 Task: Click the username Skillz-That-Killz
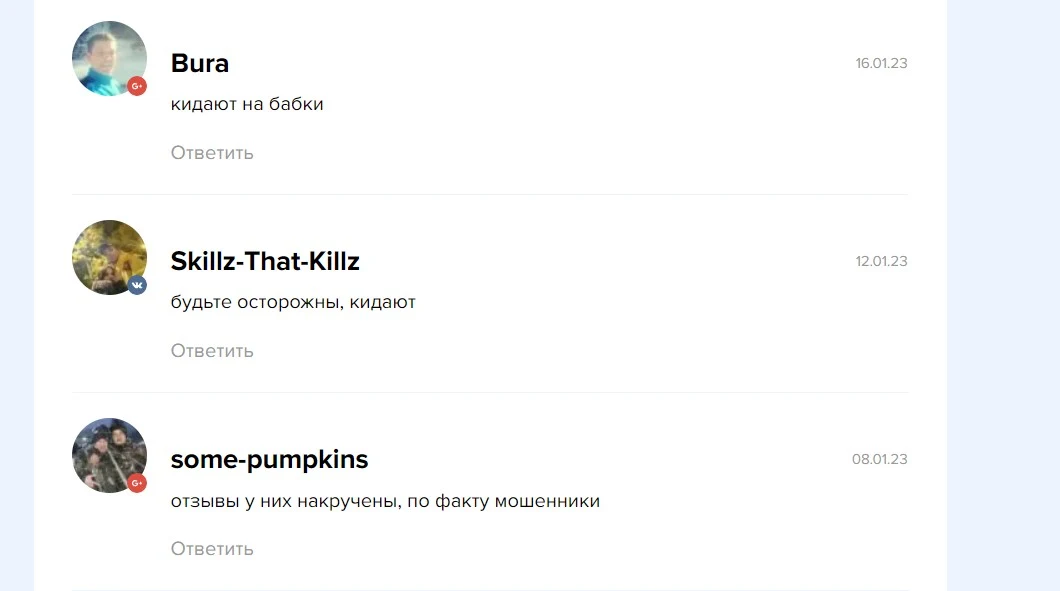(x=265, y=261)
